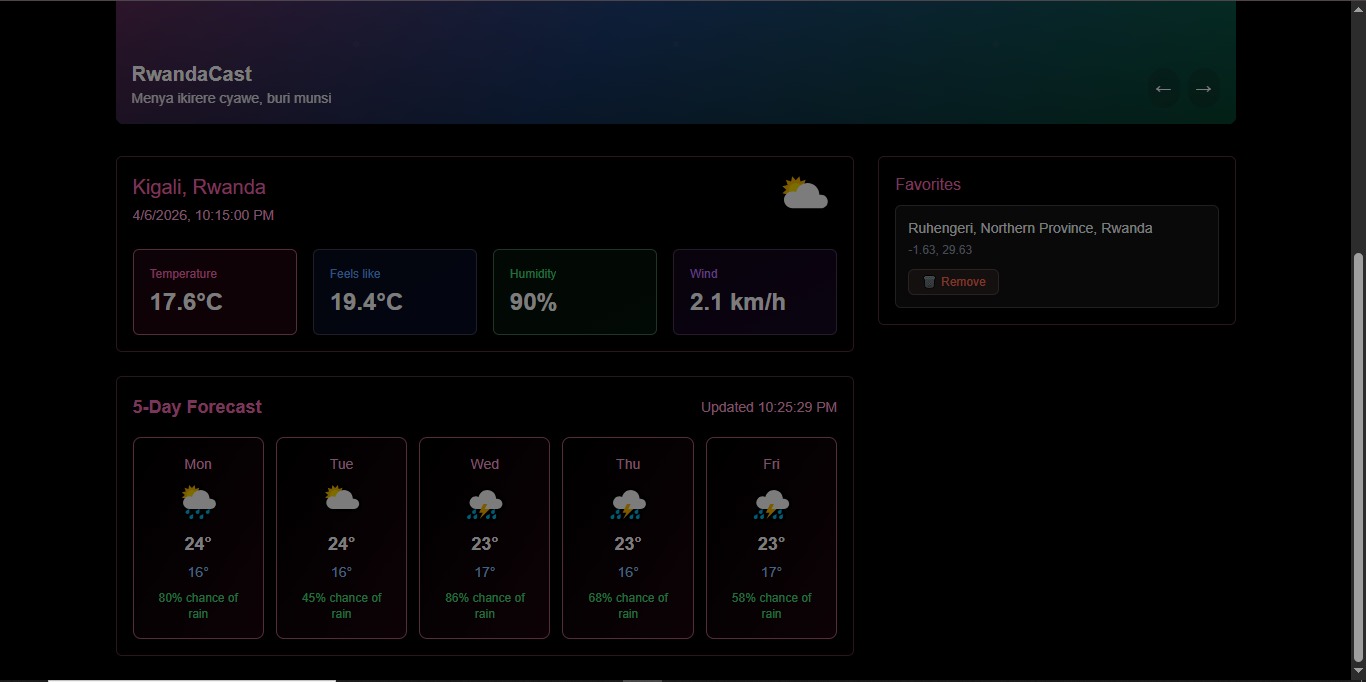Click Monday's rain shower weather icon
Image resolution: width=1366 pixels, height=682 pixels.
point(198,502)
